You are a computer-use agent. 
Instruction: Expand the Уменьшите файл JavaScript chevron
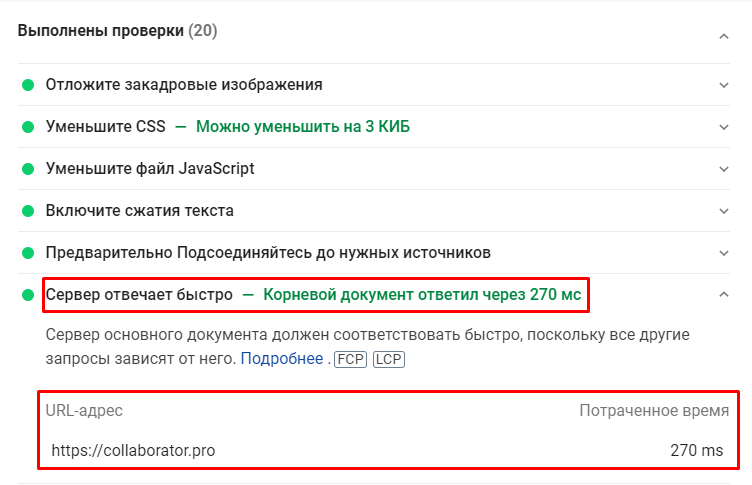(723, 169)
